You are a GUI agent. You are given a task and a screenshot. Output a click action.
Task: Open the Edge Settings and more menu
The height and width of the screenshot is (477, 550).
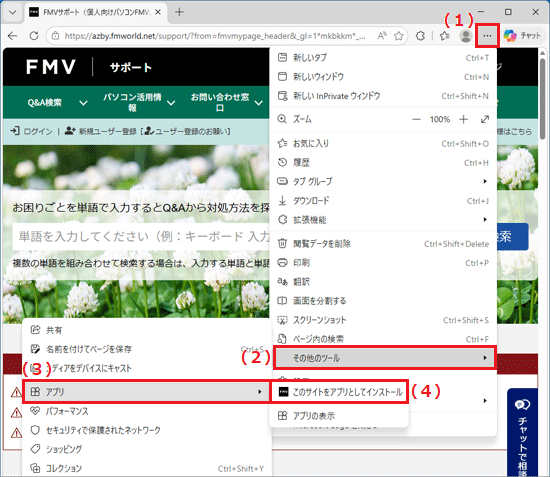tap(487, 35)
